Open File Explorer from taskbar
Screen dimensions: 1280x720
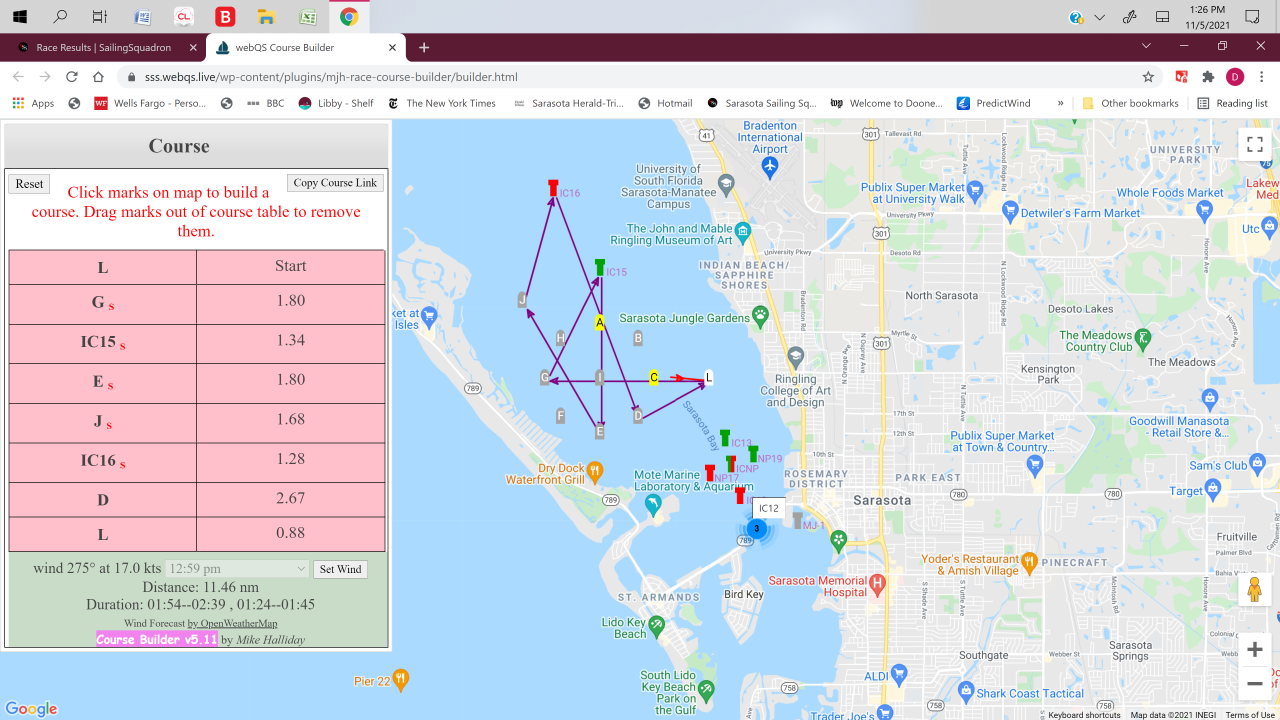(265, 17)
